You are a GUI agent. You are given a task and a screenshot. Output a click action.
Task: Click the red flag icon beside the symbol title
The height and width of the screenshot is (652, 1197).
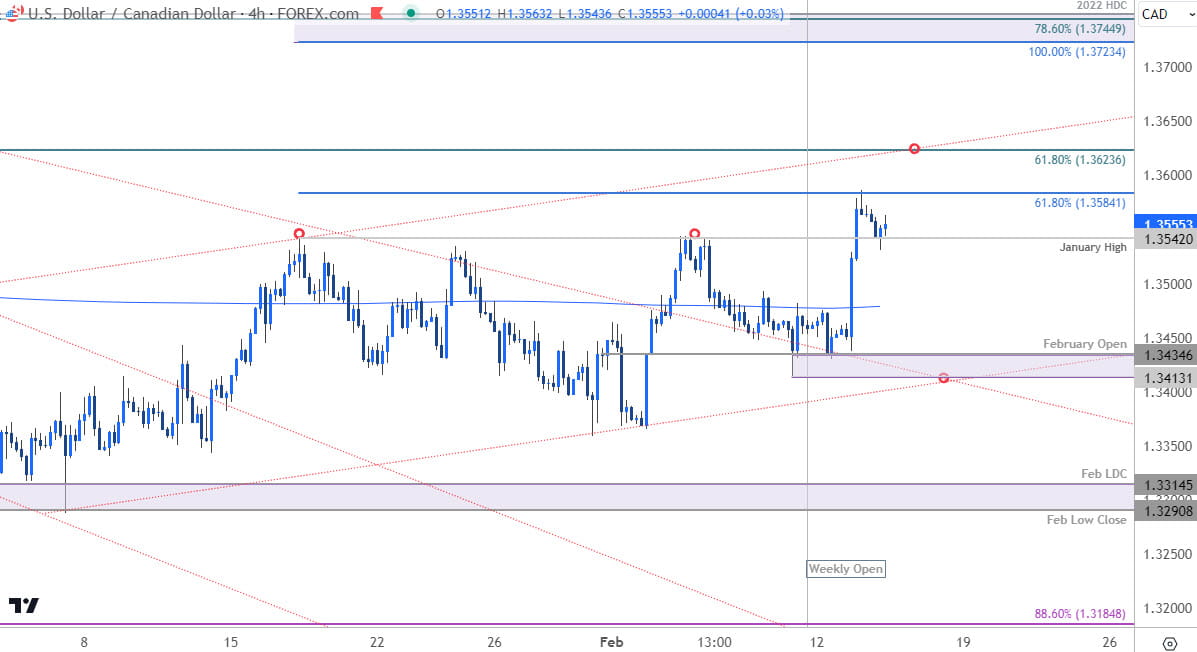coord(376,14)
